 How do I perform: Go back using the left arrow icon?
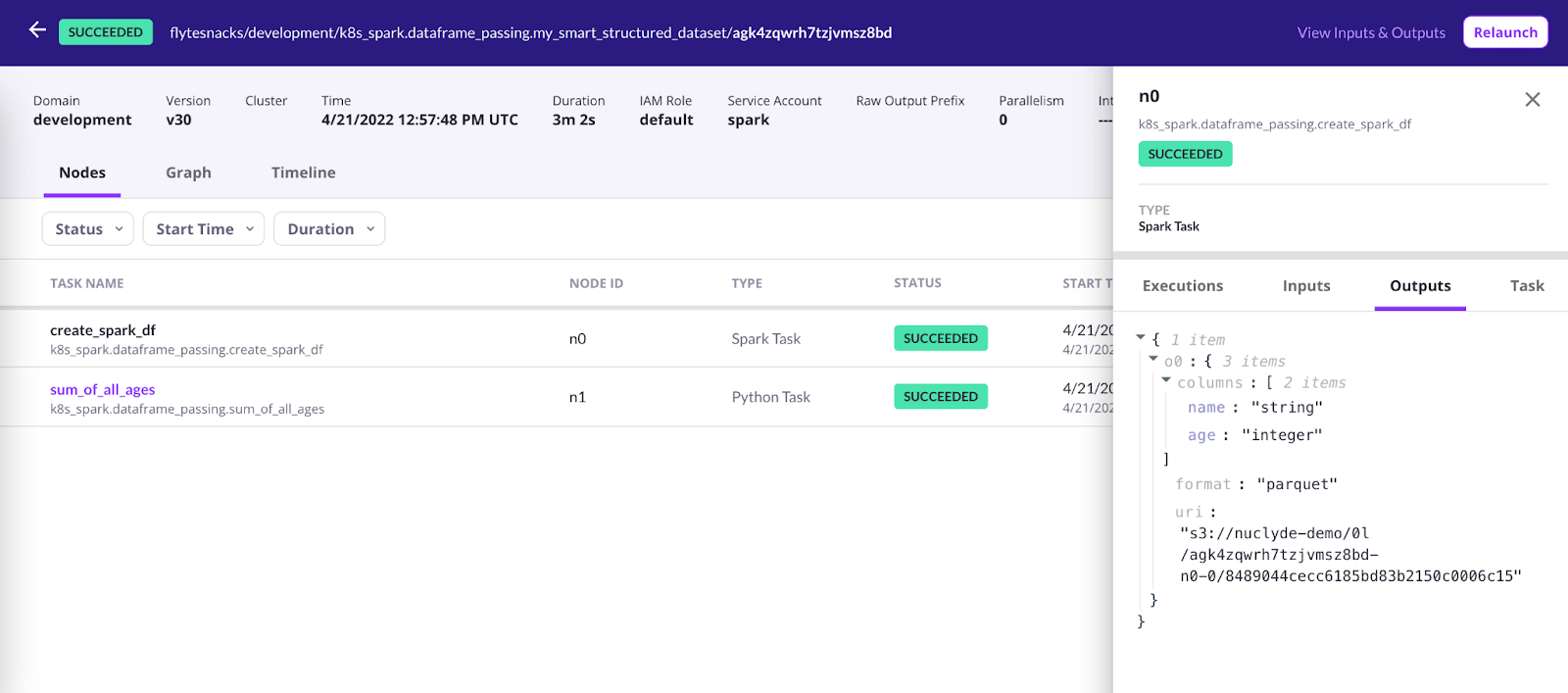point(37,30)
